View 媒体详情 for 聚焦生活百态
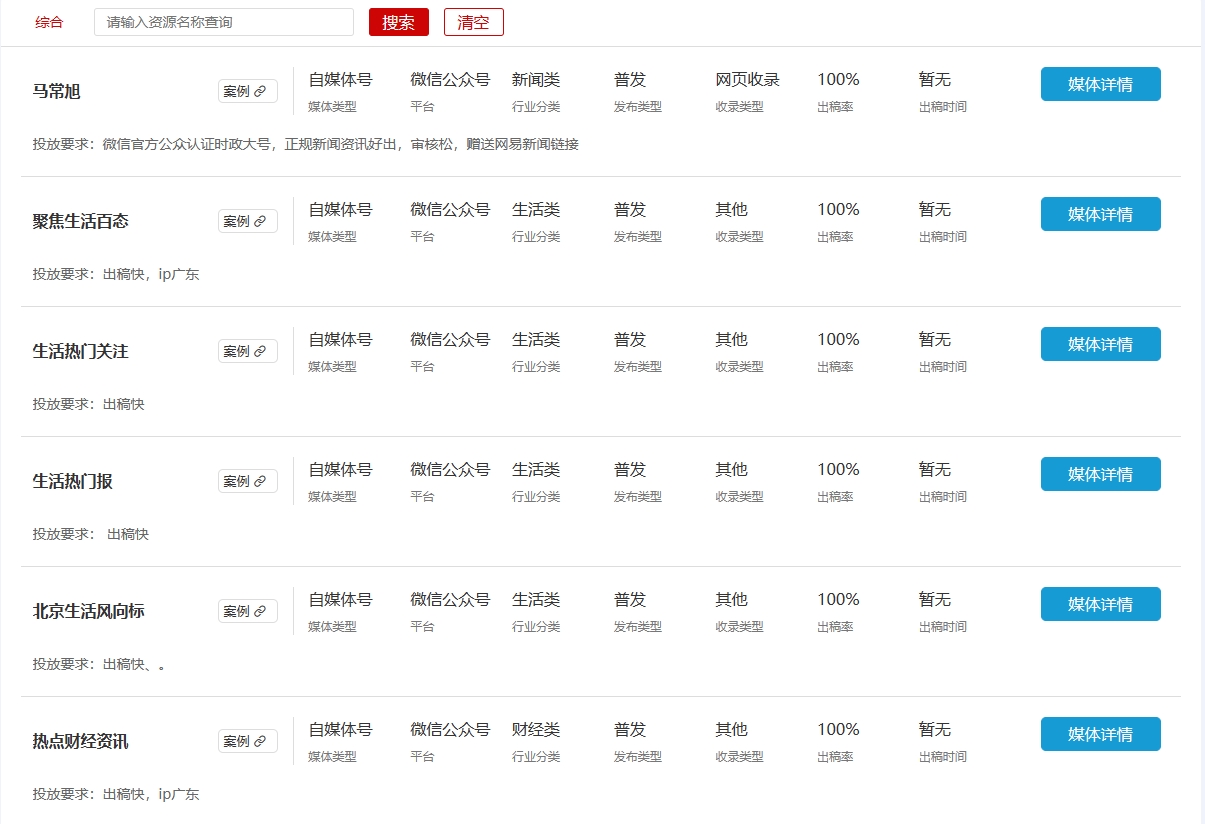Viewport: 1205px width, 824px height. click(x=1100, y=214)
